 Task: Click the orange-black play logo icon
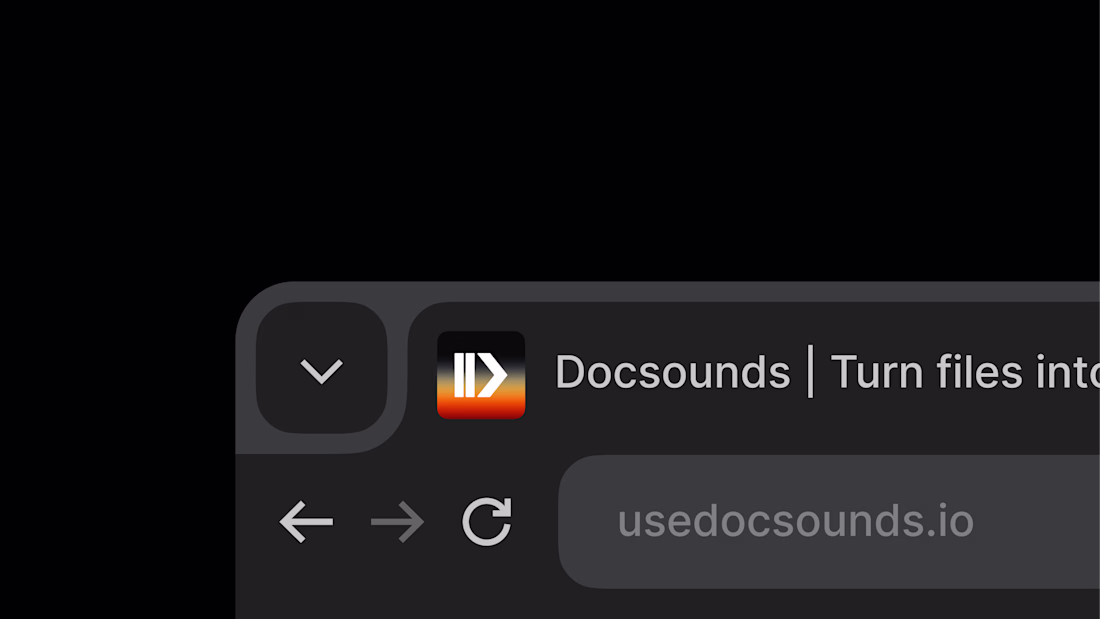point(481,375)
